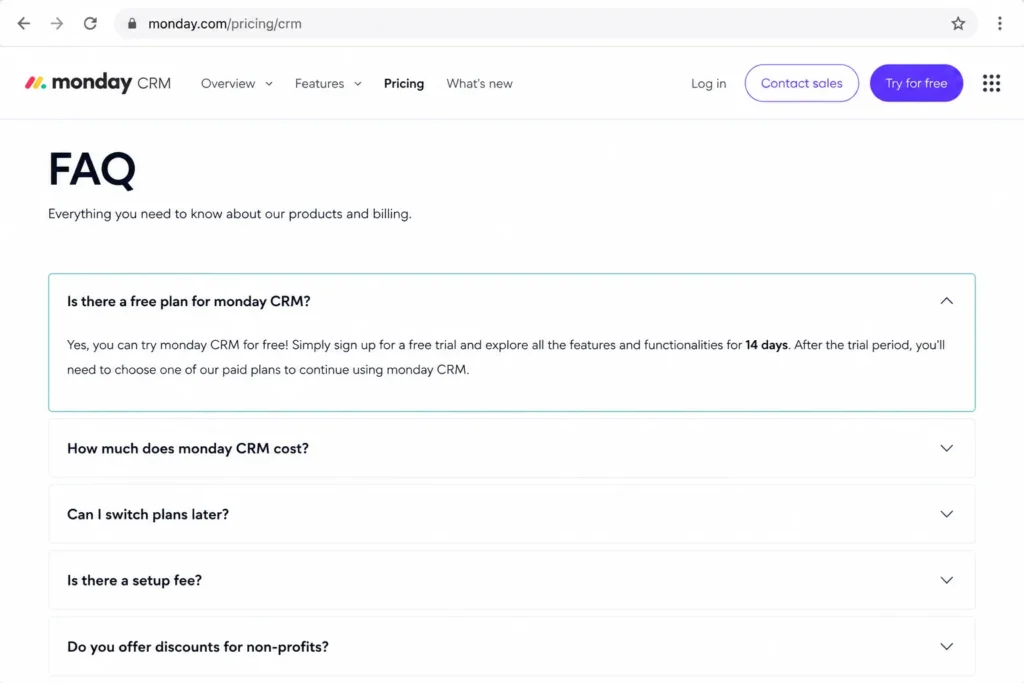Reload the monday.com pricing page
The height and width of the screenshot is (683, 1024).
(90, 24)
